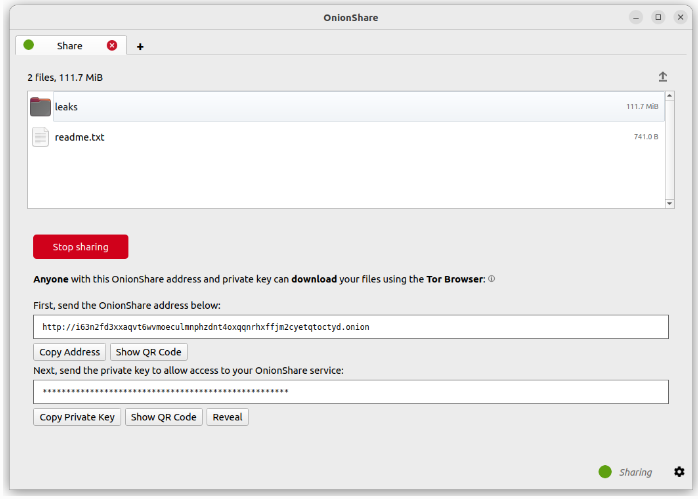
Task: Click the file list scrollbar up arrow
Action: 670,96
